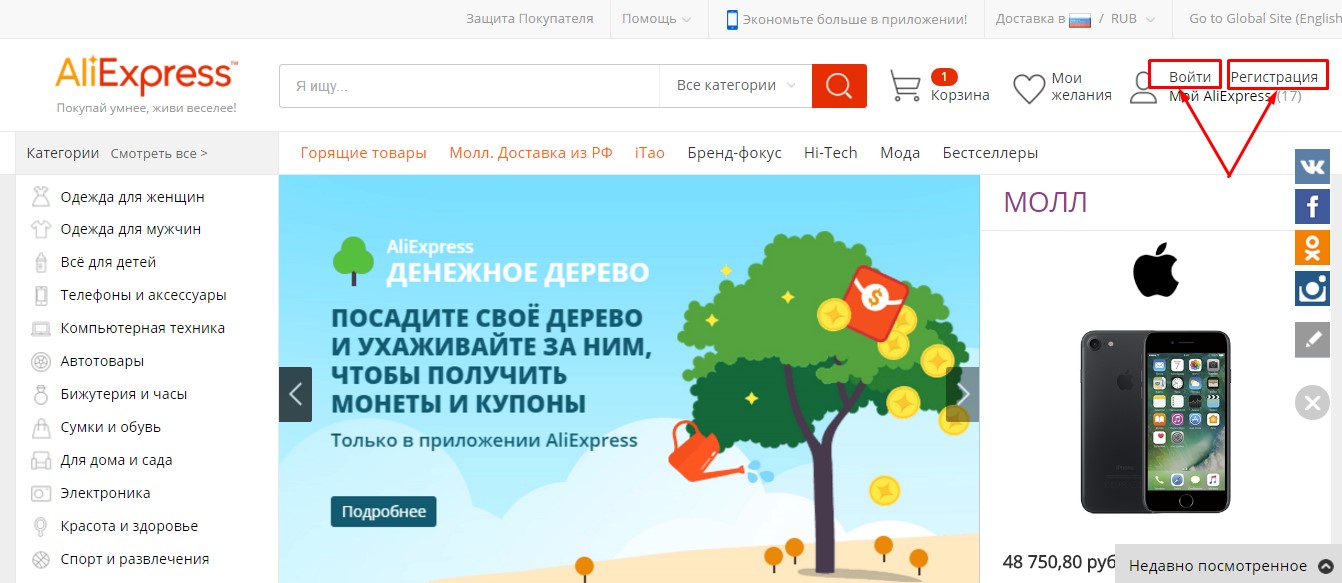Close the social sidebar with X button
The height and width of the screenshot is (583, 1342).
[x=1312, y=403]
